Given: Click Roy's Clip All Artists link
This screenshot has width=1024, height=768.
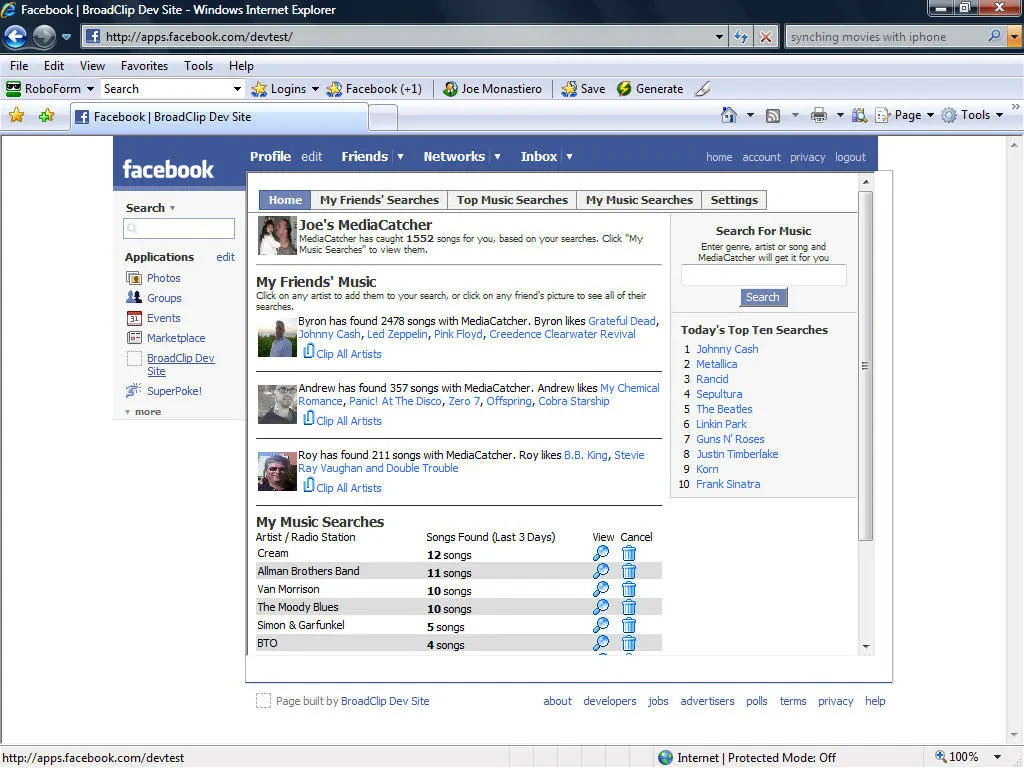Looking at the screenshot, I should [349, 488].
